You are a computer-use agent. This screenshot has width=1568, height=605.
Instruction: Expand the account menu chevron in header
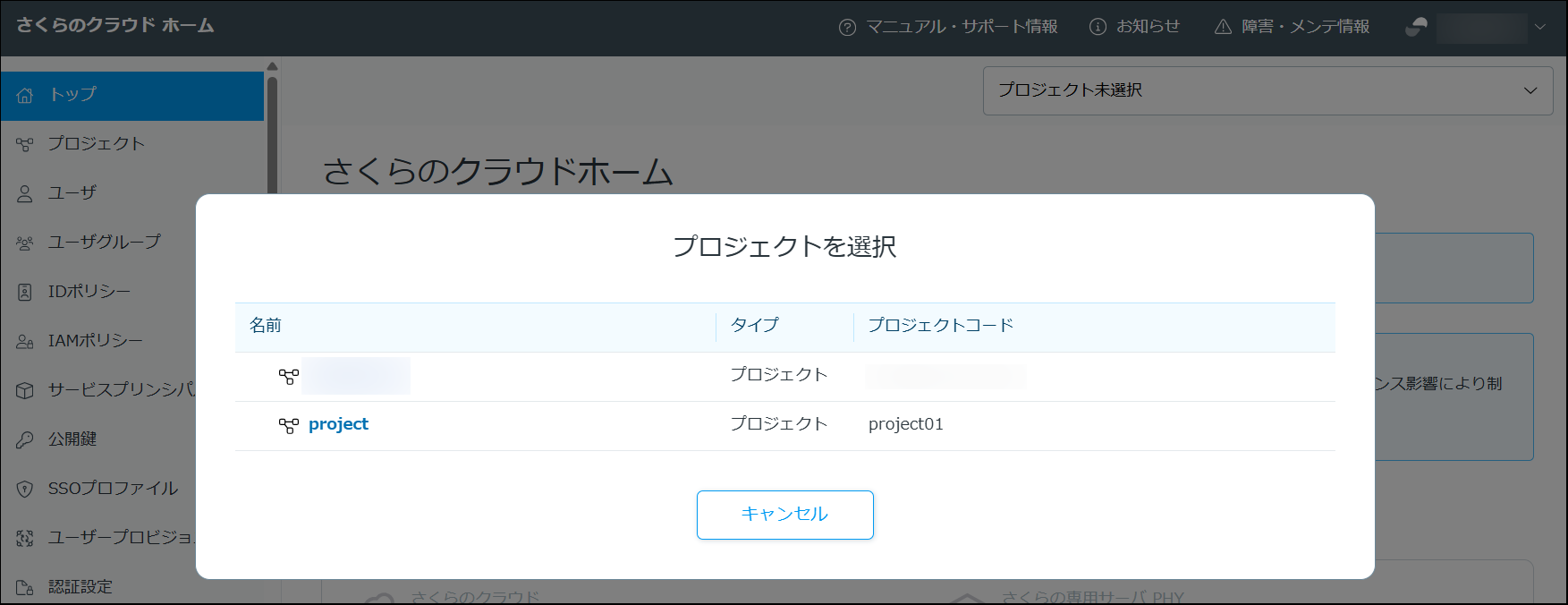click(x=1540, y=27)
